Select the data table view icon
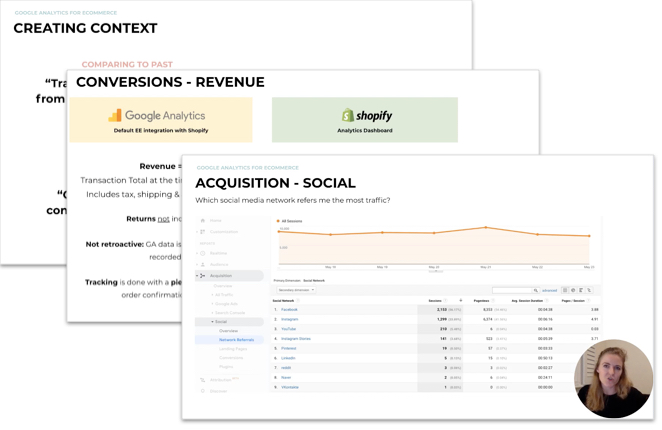 565,290
